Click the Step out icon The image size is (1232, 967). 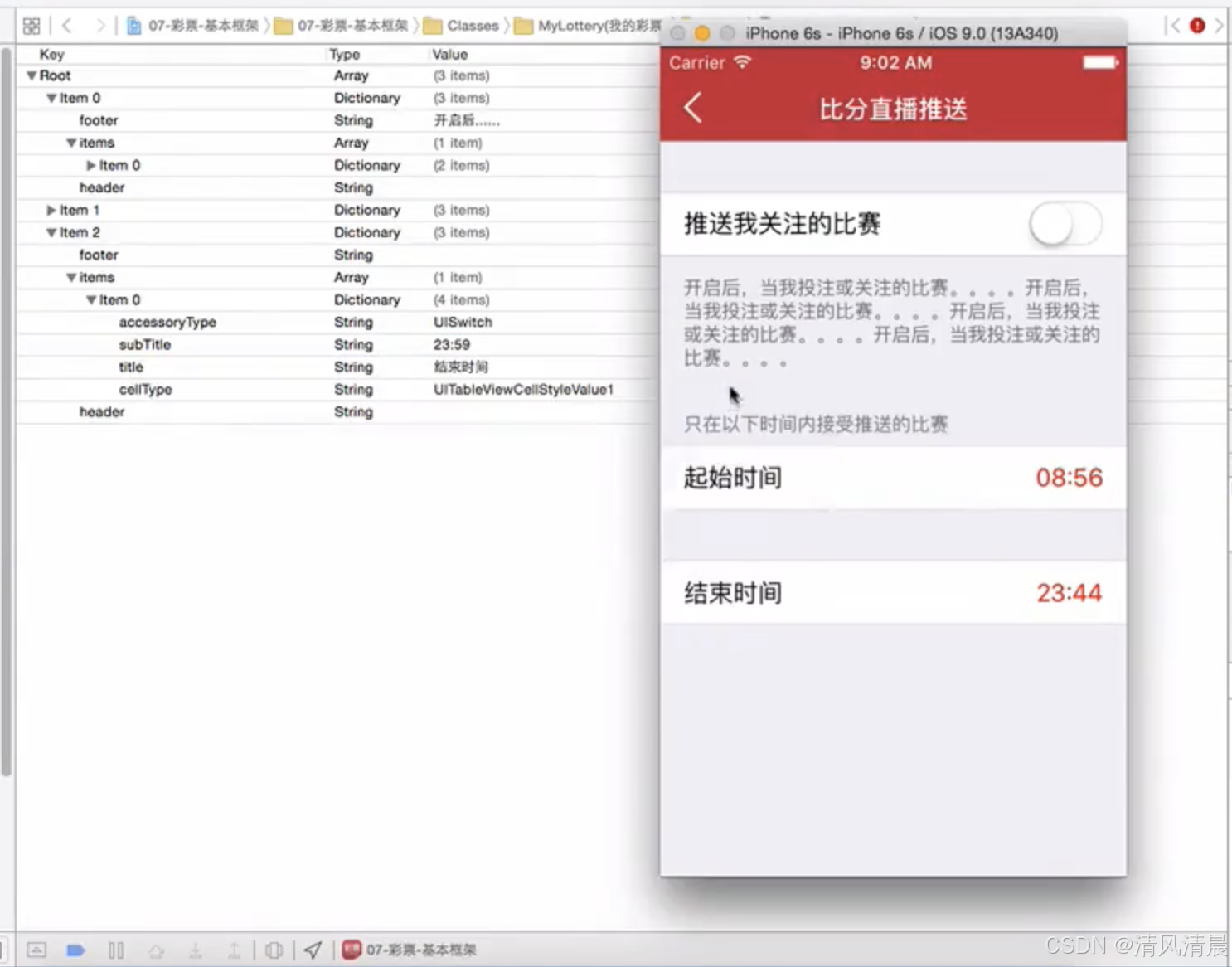[x=235, y=950]
